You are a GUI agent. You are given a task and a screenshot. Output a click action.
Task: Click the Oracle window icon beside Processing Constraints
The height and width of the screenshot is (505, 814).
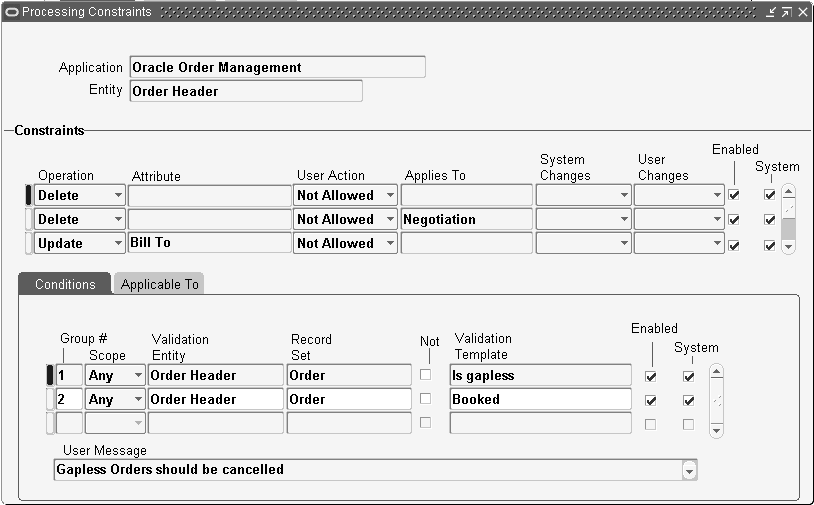tap(12, 11)
